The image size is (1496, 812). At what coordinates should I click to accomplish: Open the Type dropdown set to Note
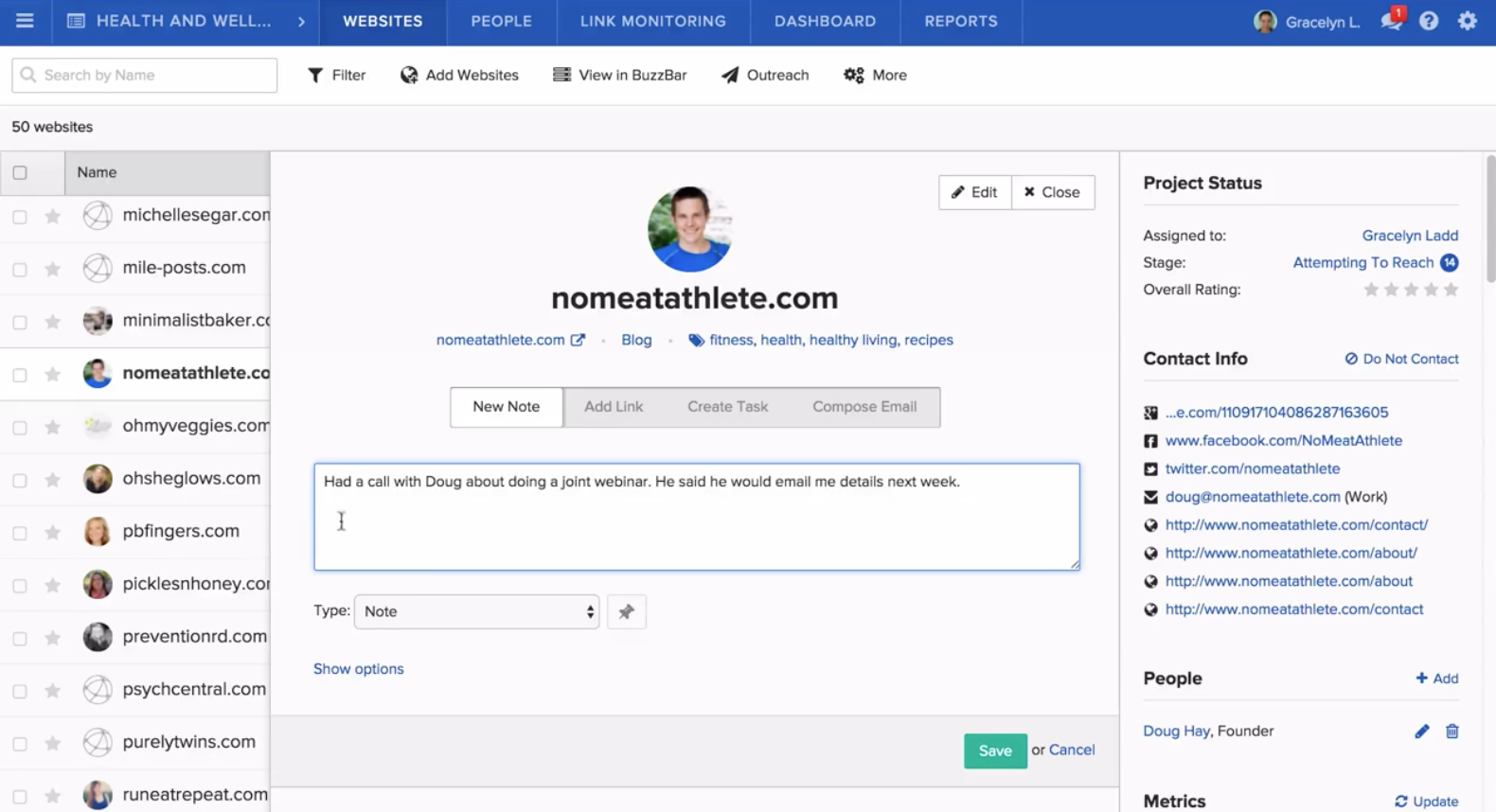(477, 612)
